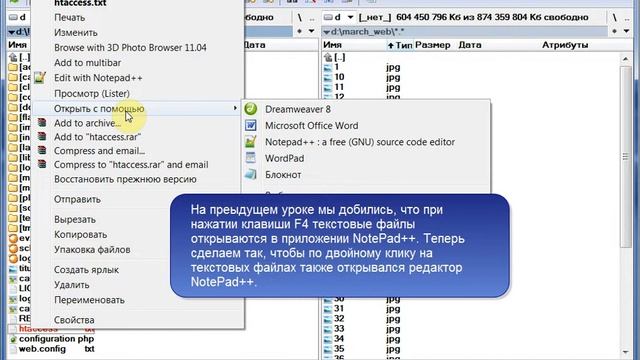The image size is (640, 360).
Task: Click the left panel drive d icon
Action: (13, 17)
